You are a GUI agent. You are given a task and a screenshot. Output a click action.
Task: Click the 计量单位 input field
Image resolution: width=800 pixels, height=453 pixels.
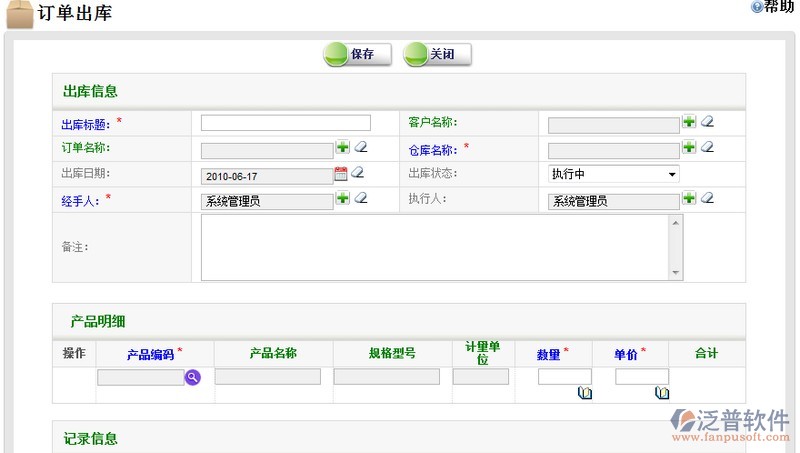tap(481, 377)
